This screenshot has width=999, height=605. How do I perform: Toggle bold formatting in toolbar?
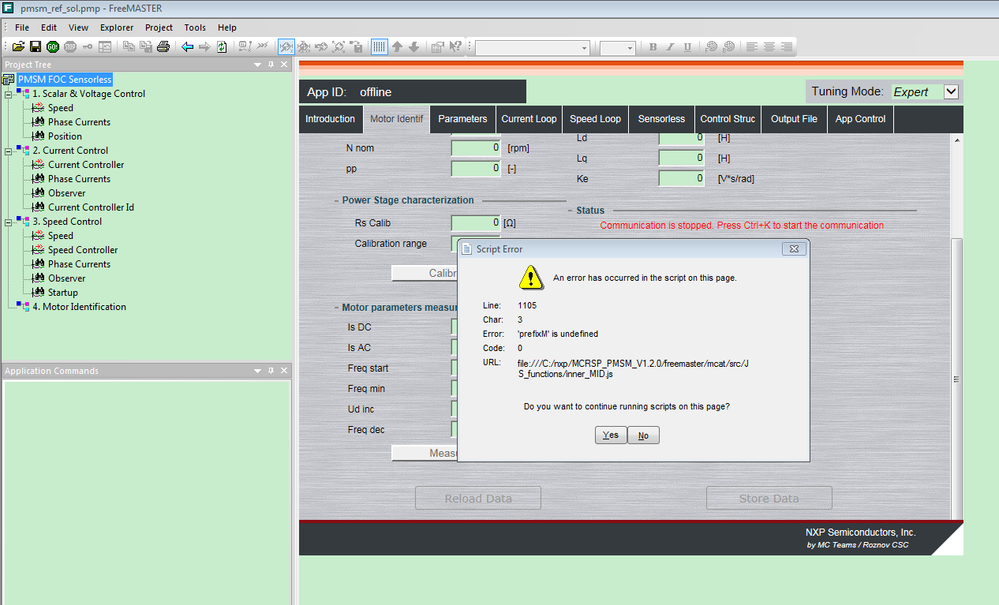(x=653, y=46)
